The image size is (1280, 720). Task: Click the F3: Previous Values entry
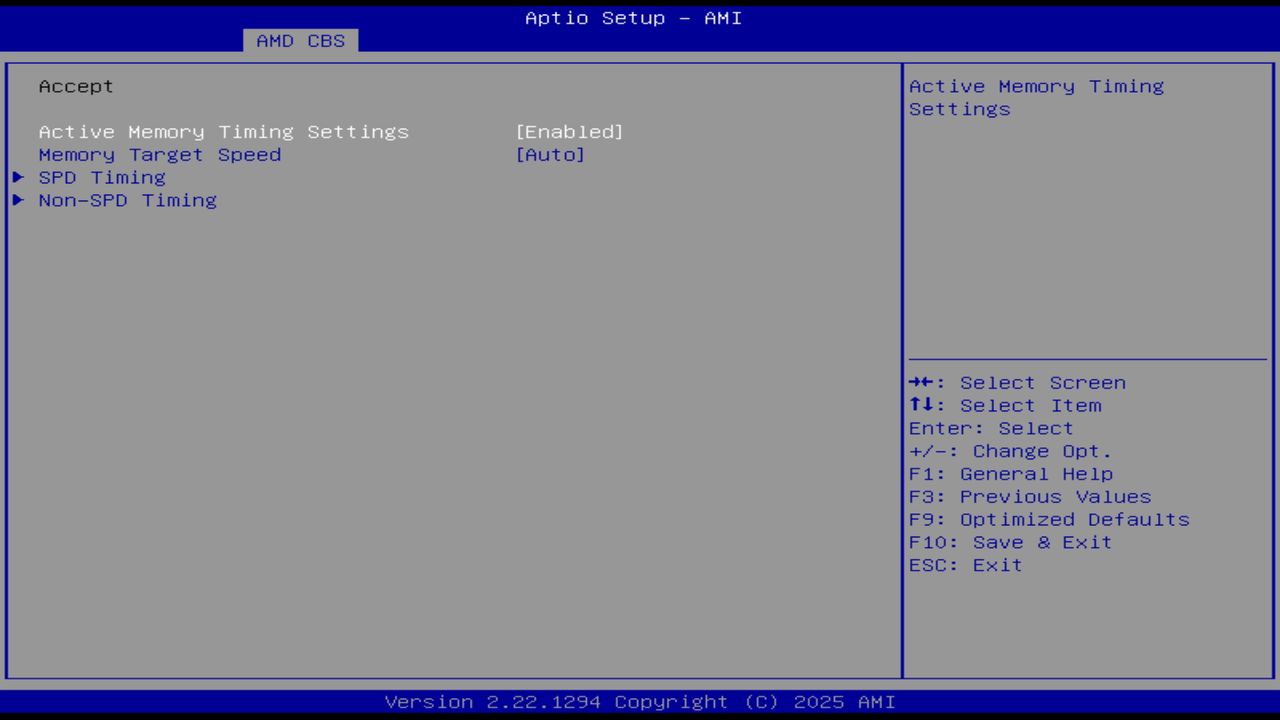coord(1030,496)
